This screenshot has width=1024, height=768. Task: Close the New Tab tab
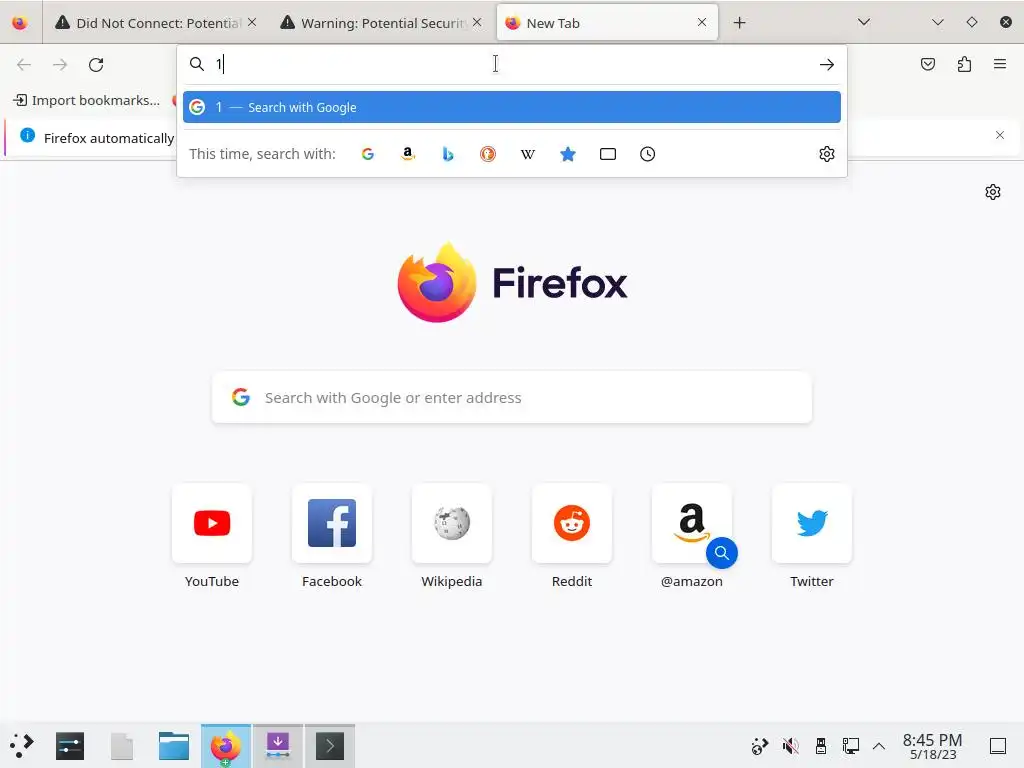[x=702, y=22]
